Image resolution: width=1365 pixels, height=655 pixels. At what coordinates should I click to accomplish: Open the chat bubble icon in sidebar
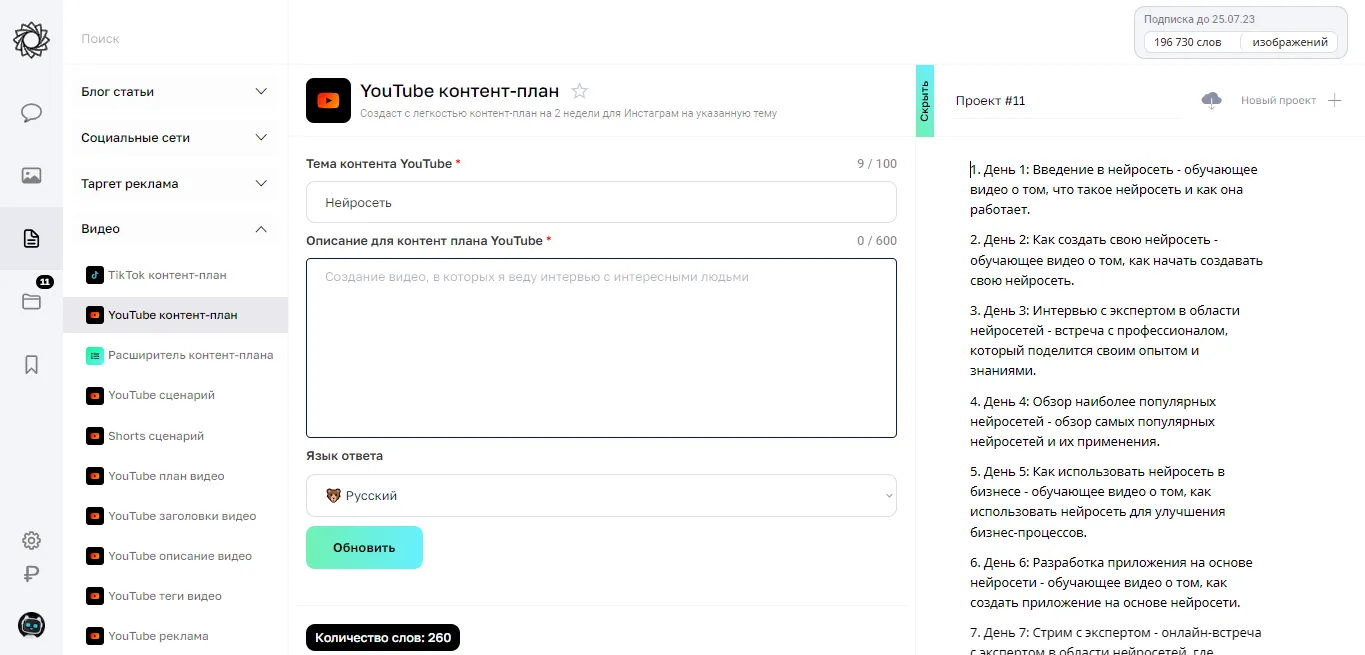[x=31, y=112]
